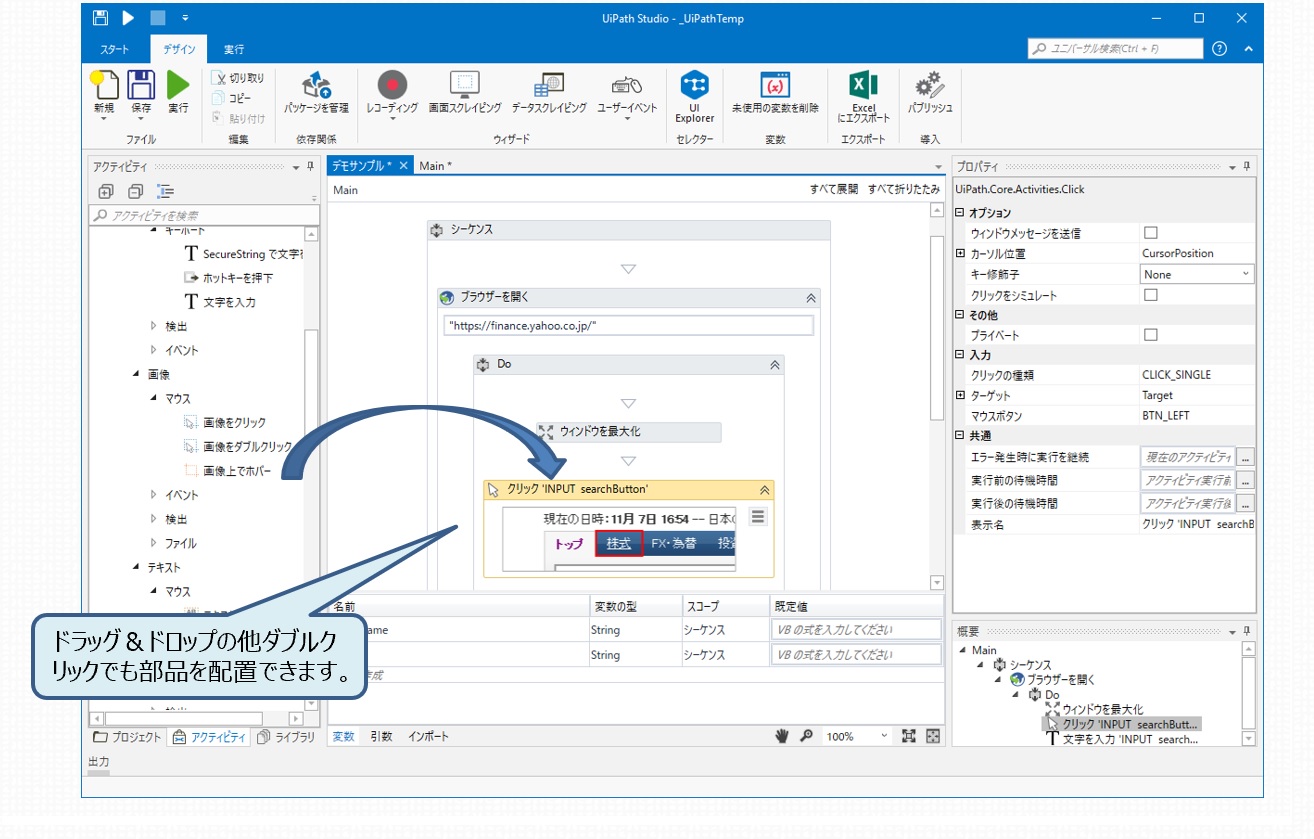The width and height of the screenshot is (1314, 839).
Task: Pin the プロパティ panel
Action: coord(1247,167)
